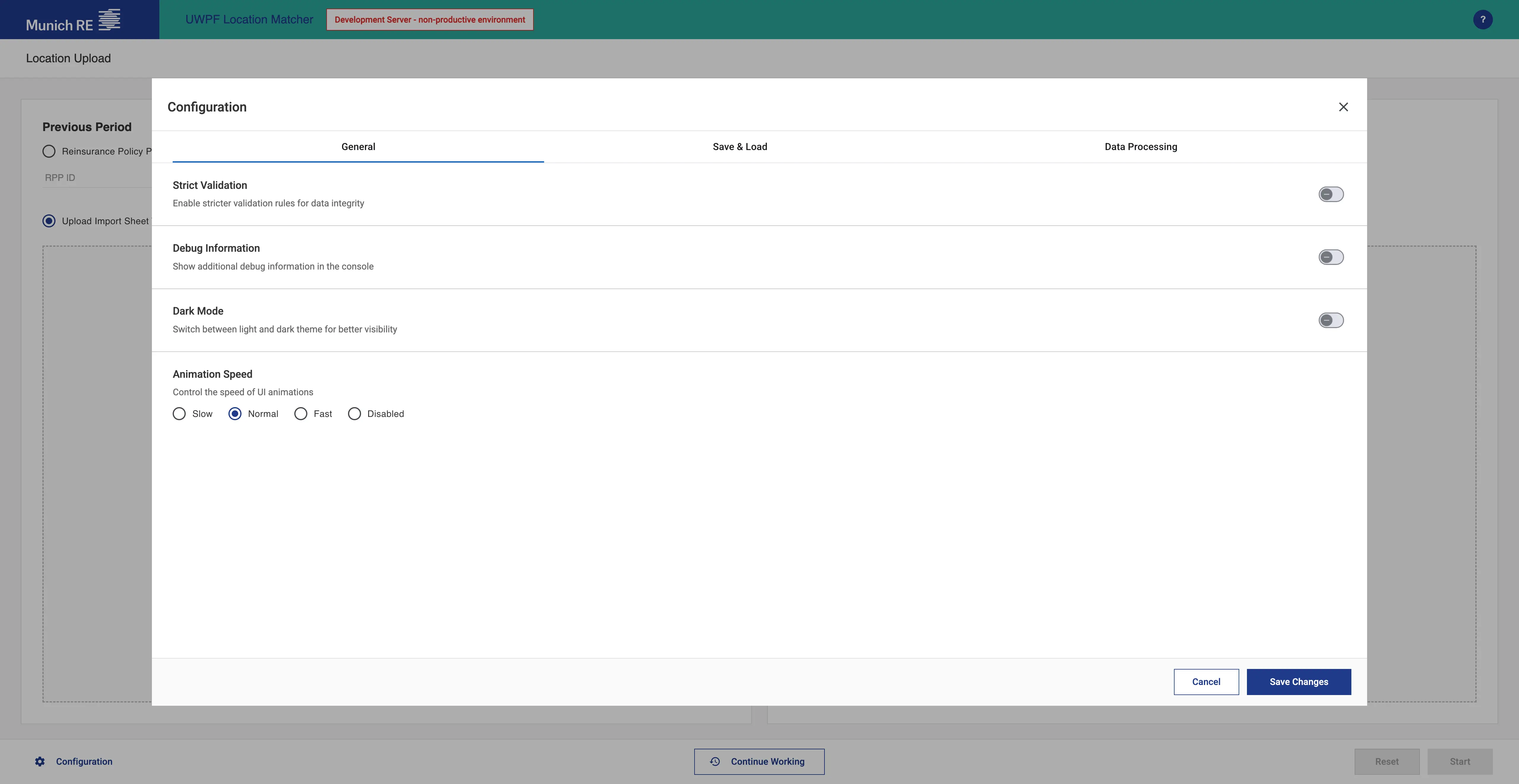Click the Continue Working history icon
1519x784 pixels.
(x=715, y=761)
